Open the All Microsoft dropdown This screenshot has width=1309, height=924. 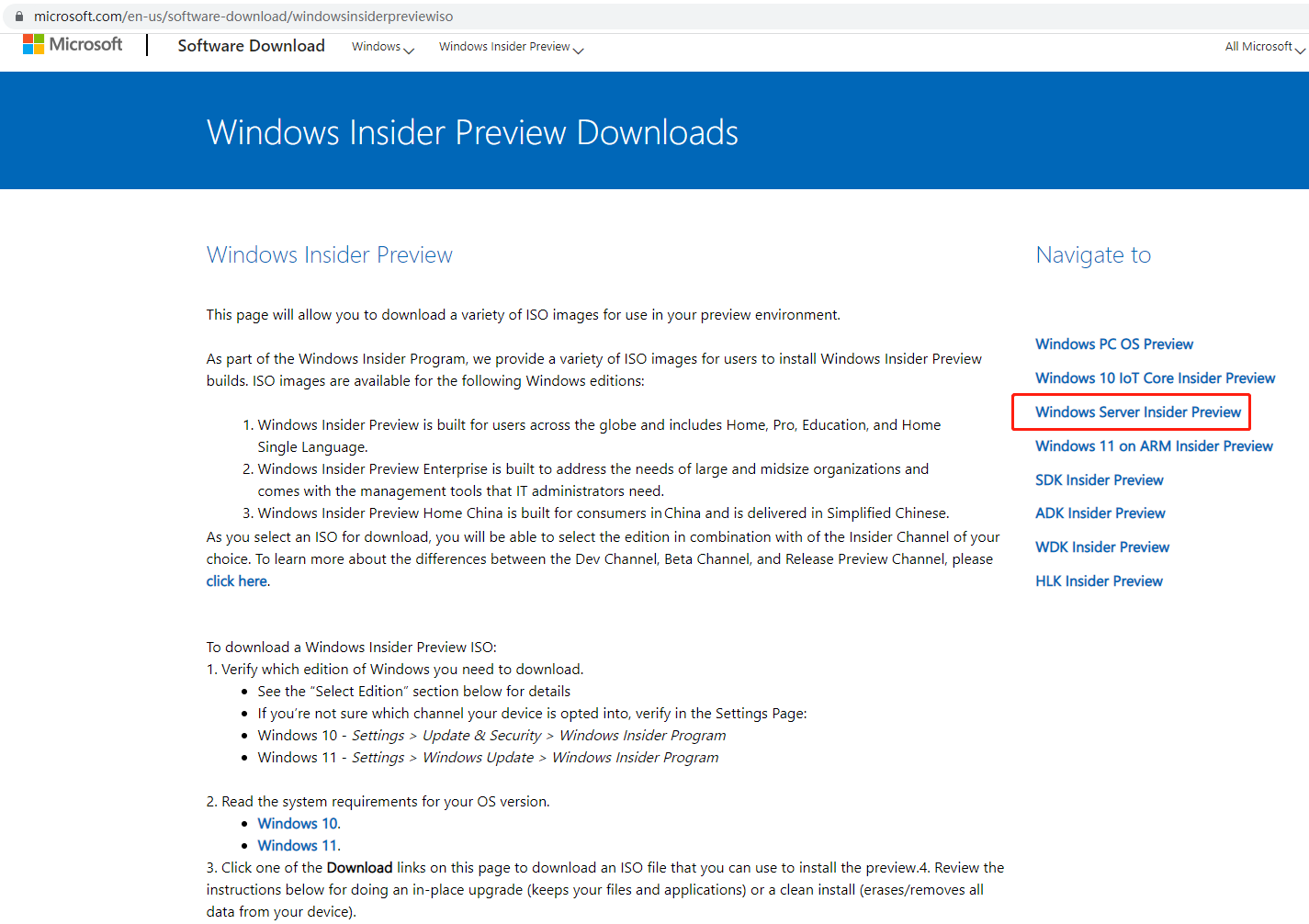[x=1264, y=47]
